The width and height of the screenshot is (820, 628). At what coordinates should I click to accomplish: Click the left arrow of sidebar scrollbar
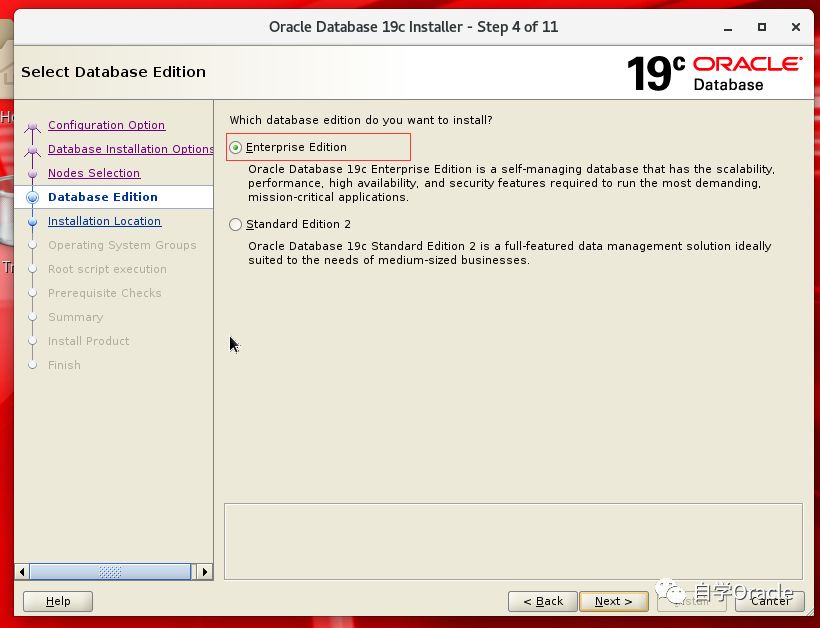tap(22, 572)
